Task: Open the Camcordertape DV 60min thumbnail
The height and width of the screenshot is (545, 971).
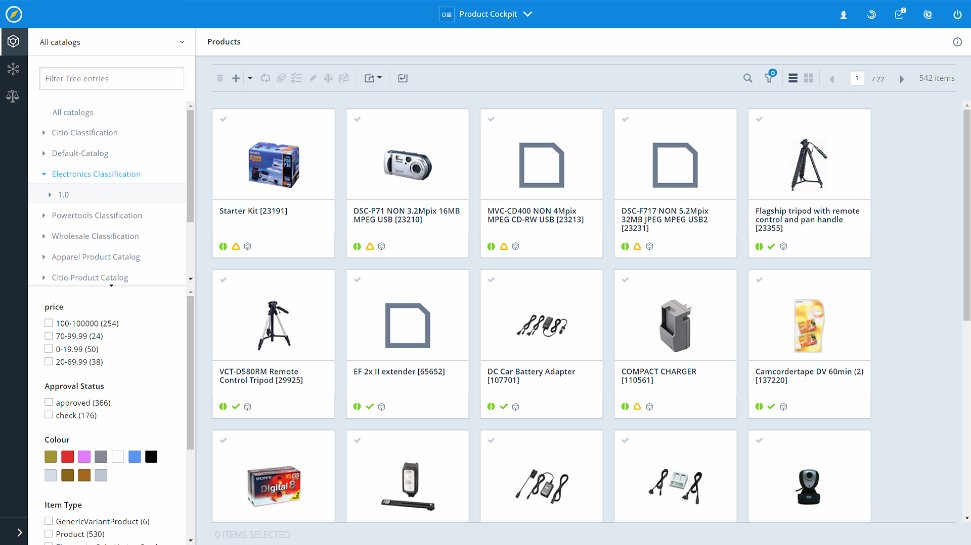Action: pyautogui.click(x=809, y=325)
